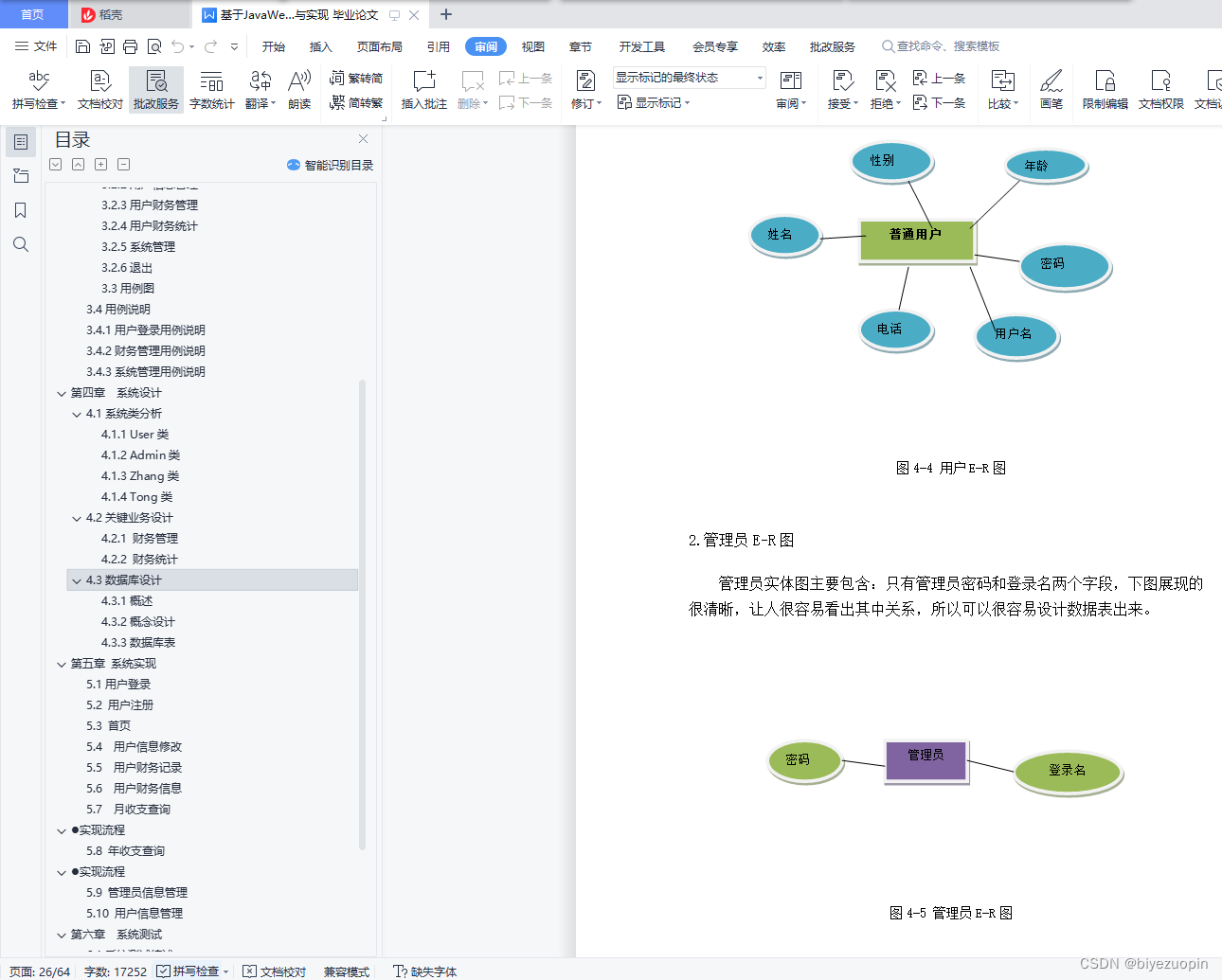1222x980 pixels.
Task: Open the file (文件) menu
Action: click(36, 46)
